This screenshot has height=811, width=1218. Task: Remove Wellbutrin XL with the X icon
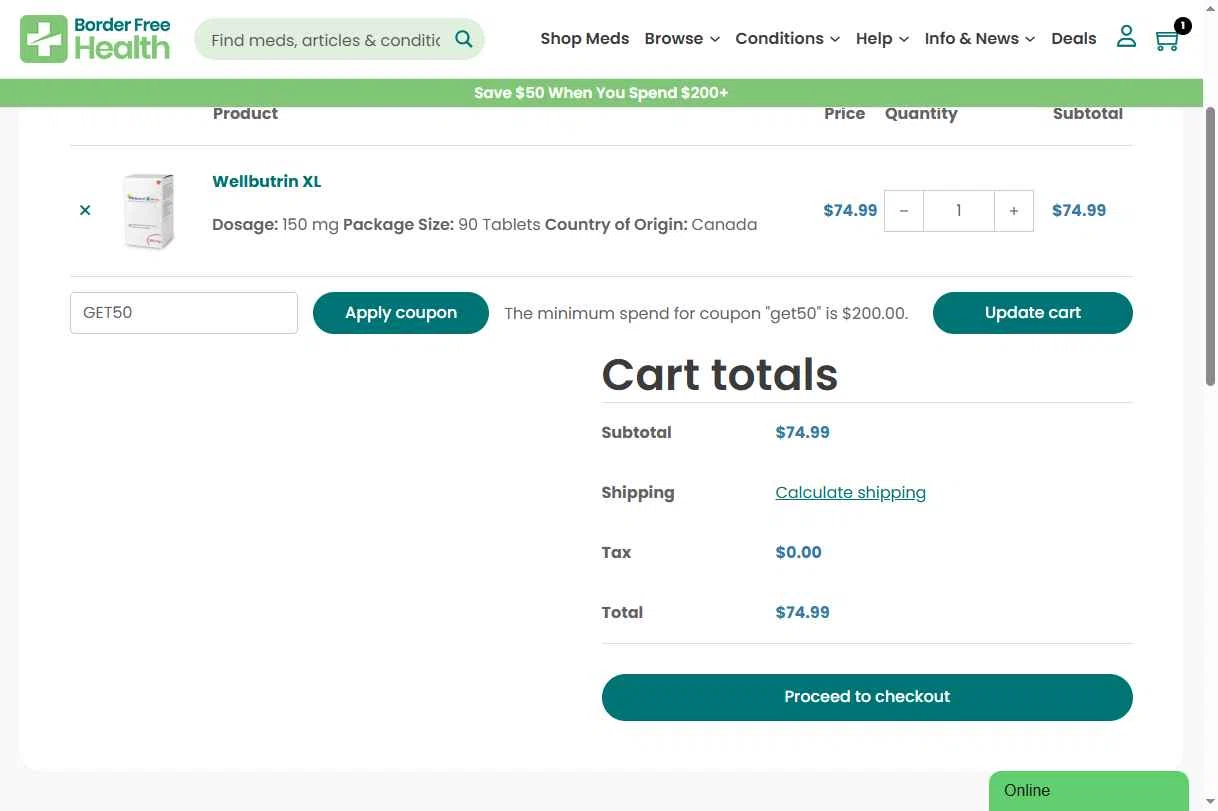click(85, 210)
